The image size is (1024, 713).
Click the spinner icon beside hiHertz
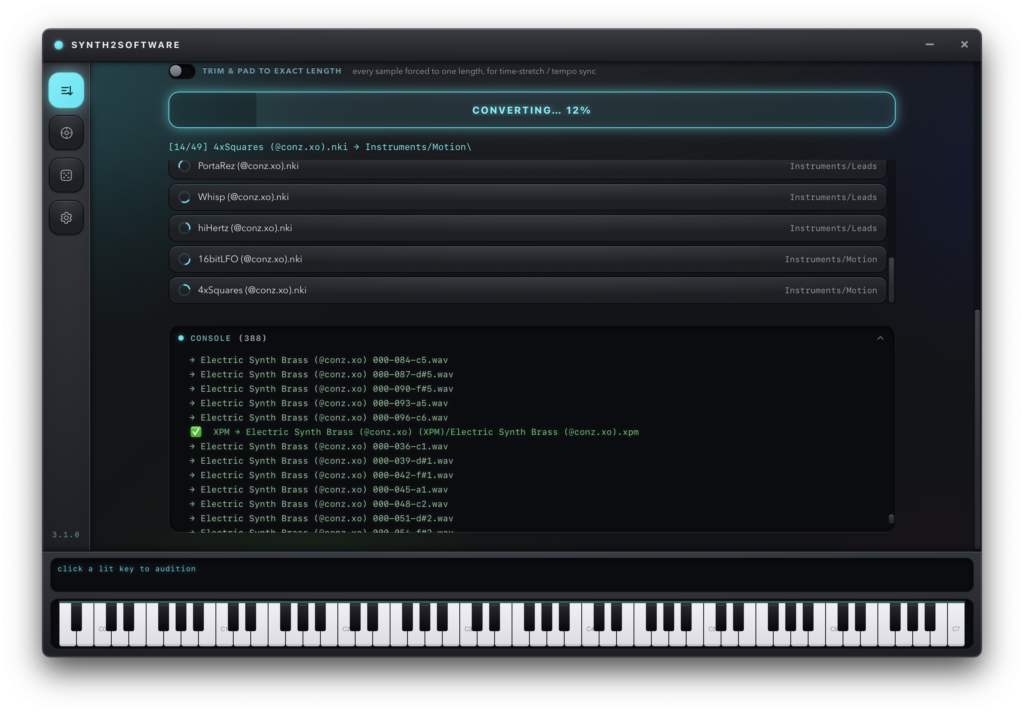(x=184, y=228)
